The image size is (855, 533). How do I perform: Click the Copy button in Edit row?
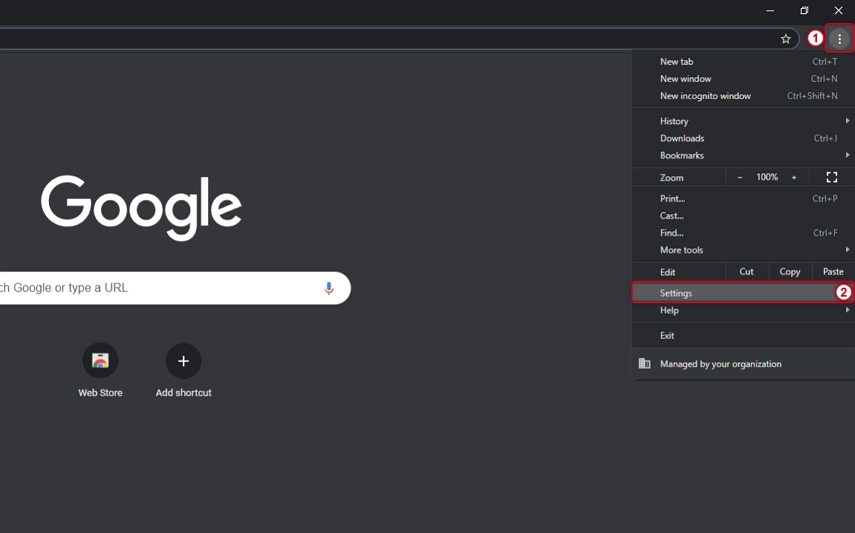point(790,272)
